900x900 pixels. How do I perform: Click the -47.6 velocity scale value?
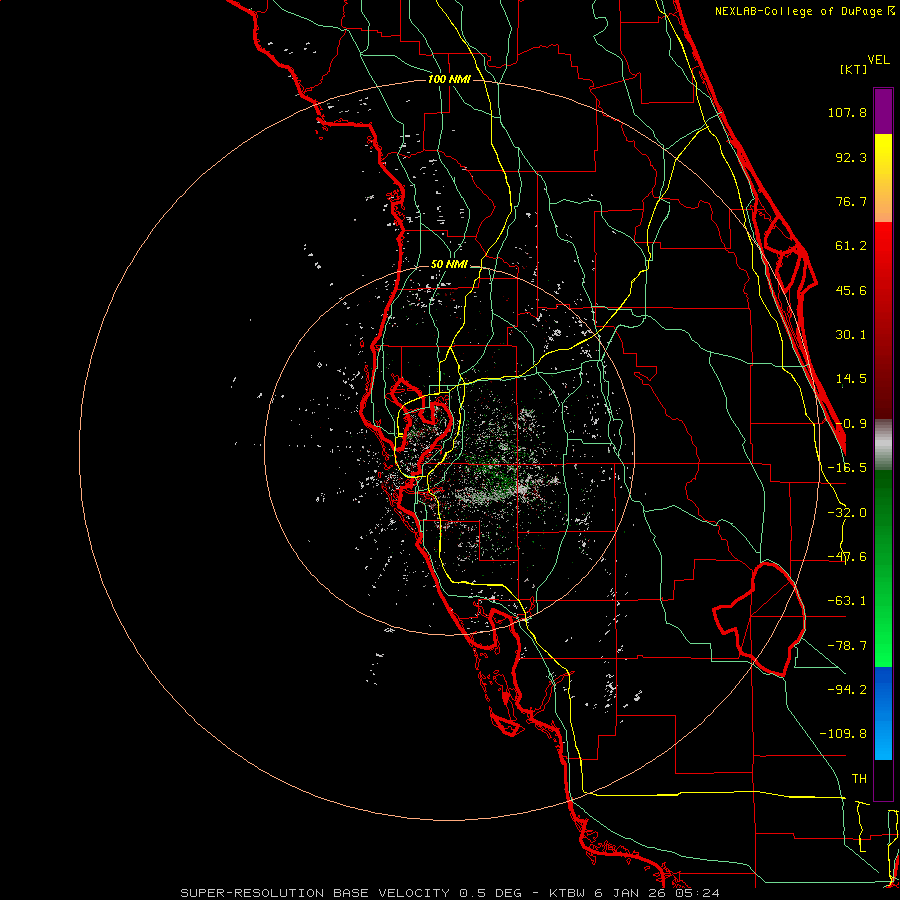coord(847,557)
